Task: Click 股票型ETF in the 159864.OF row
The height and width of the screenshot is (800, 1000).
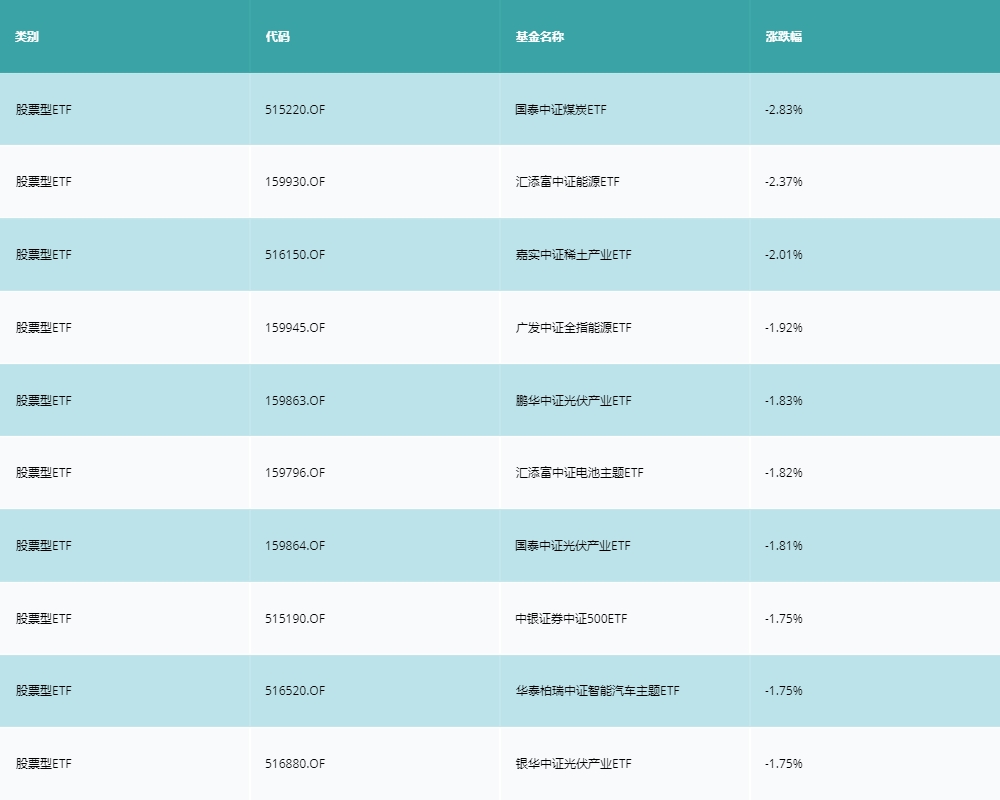Action: click(43, 545)
